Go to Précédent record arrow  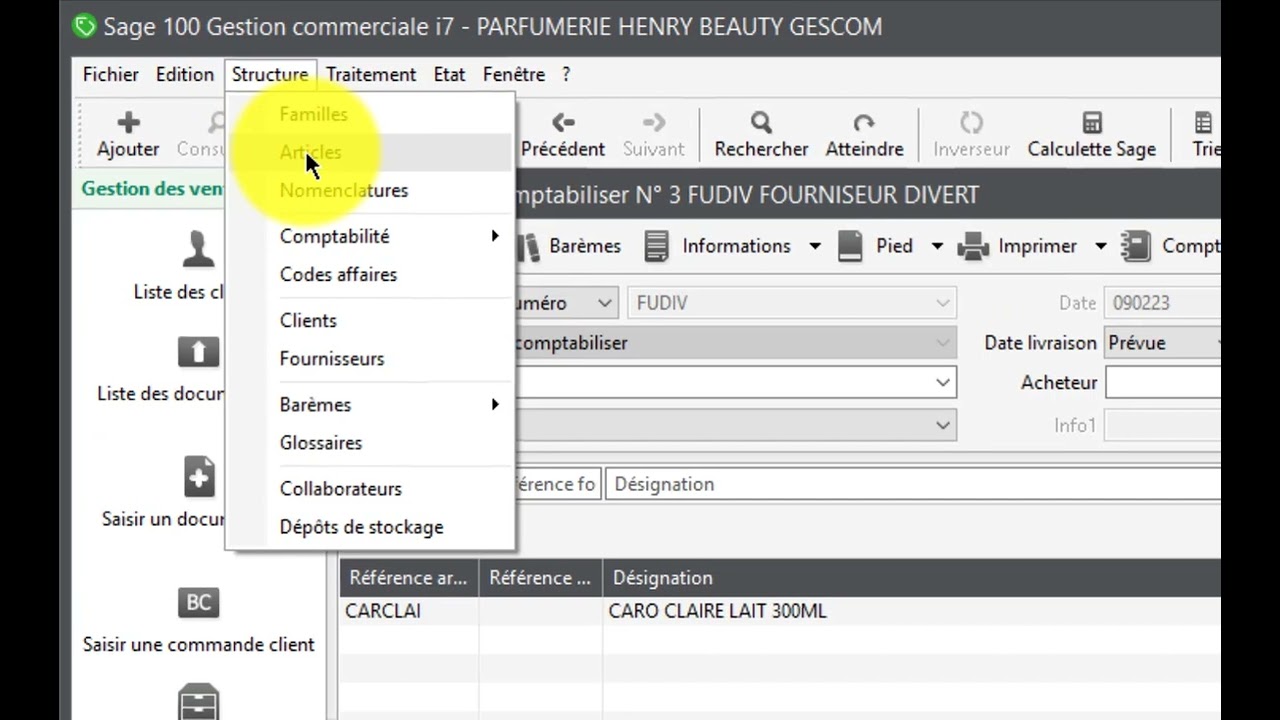pyautogui.click(x=563, y=123)
